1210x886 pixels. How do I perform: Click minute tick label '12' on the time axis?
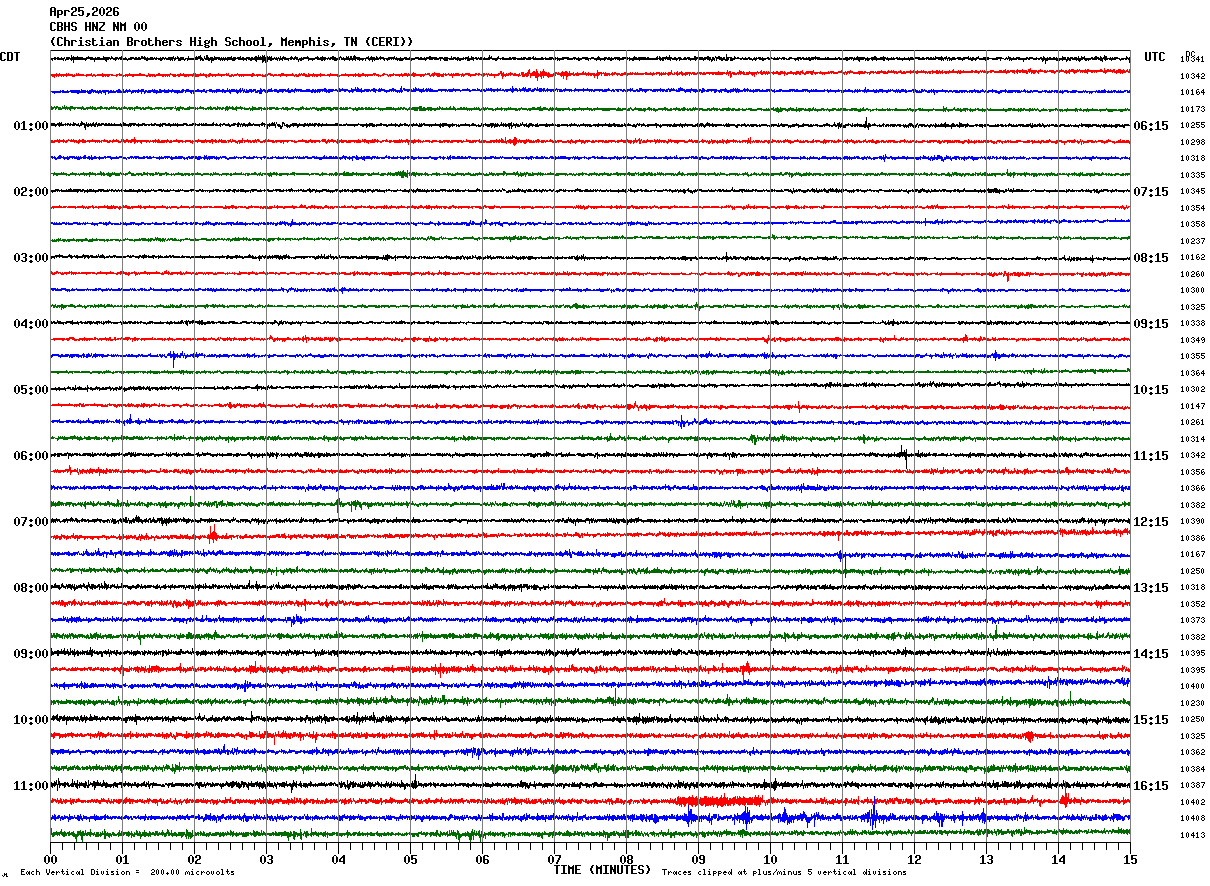coord(914,859)
